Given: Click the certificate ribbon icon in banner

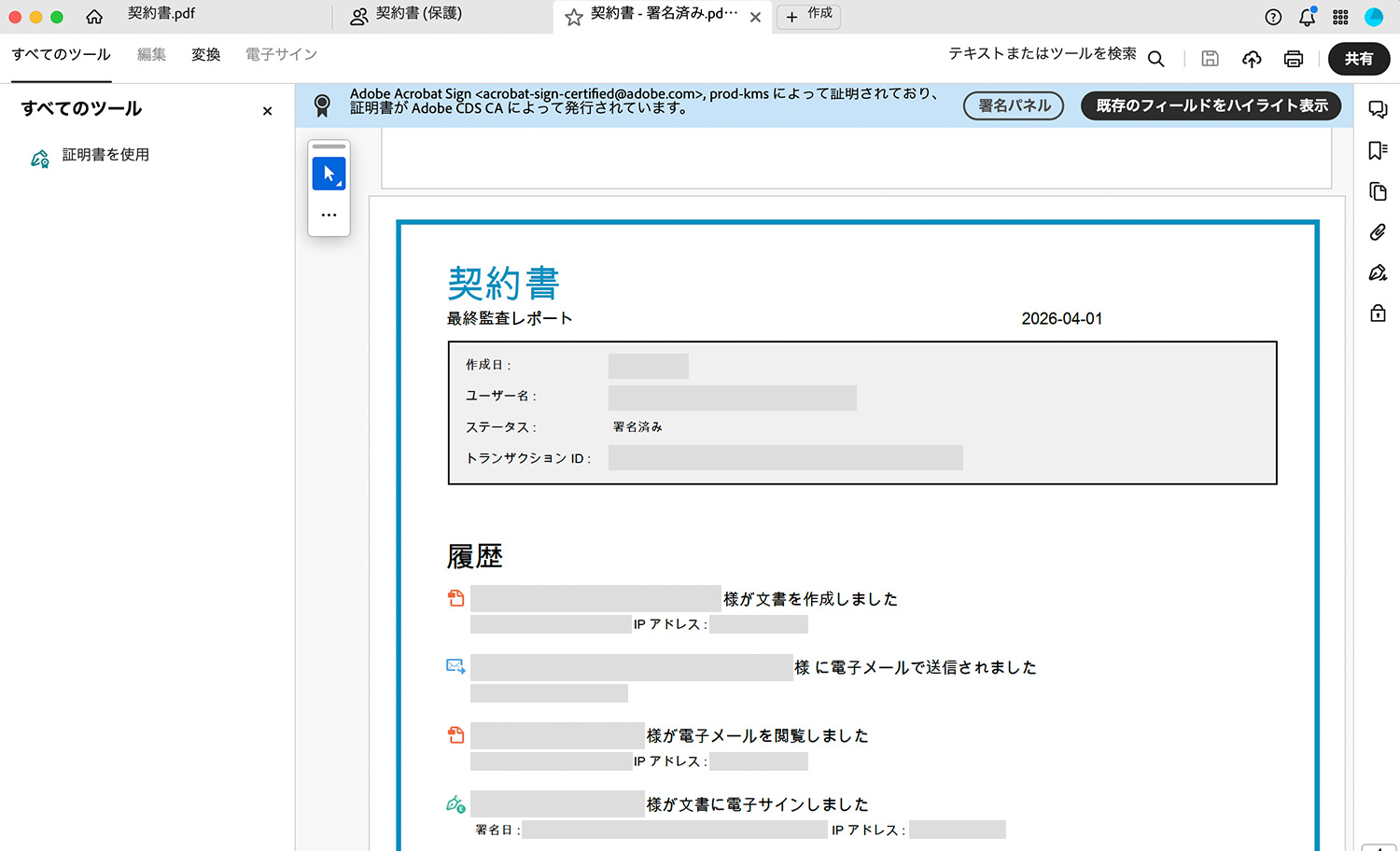Looking at the screenshot, I should [x=322, y=105].
